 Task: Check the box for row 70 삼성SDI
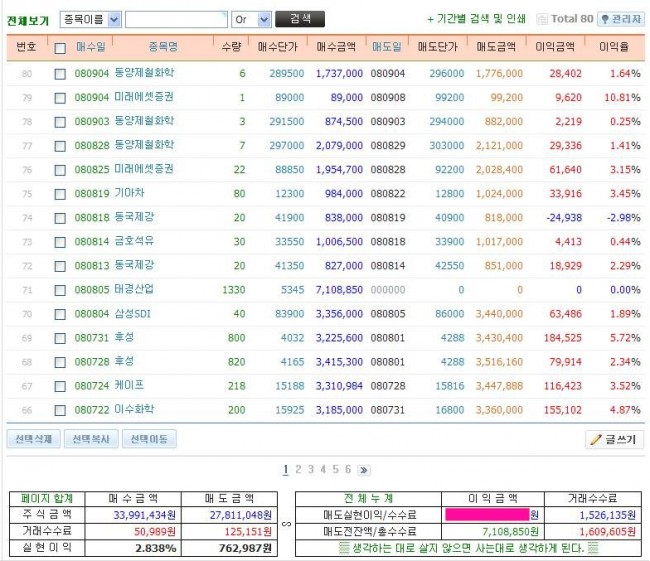(x=60, y=314)
